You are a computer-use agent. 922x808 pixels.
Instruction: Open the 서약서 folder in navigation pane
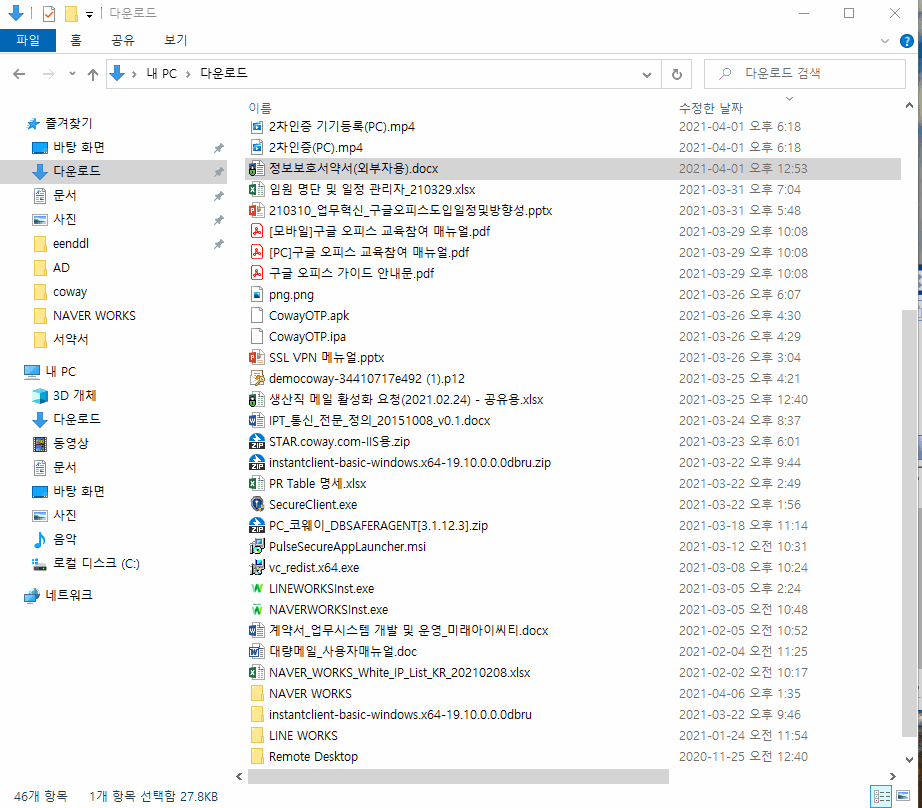point(71,339)
